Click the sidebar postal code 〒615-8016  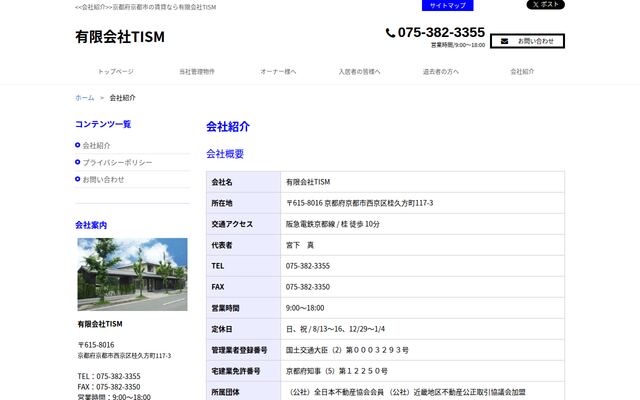coord(96,345)
